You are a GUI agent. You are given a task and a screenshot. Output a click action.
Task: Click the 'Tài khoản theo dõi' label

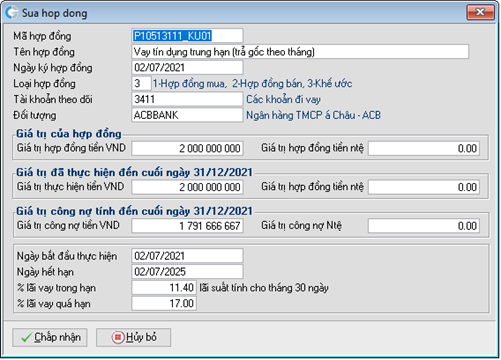[53, 99]
